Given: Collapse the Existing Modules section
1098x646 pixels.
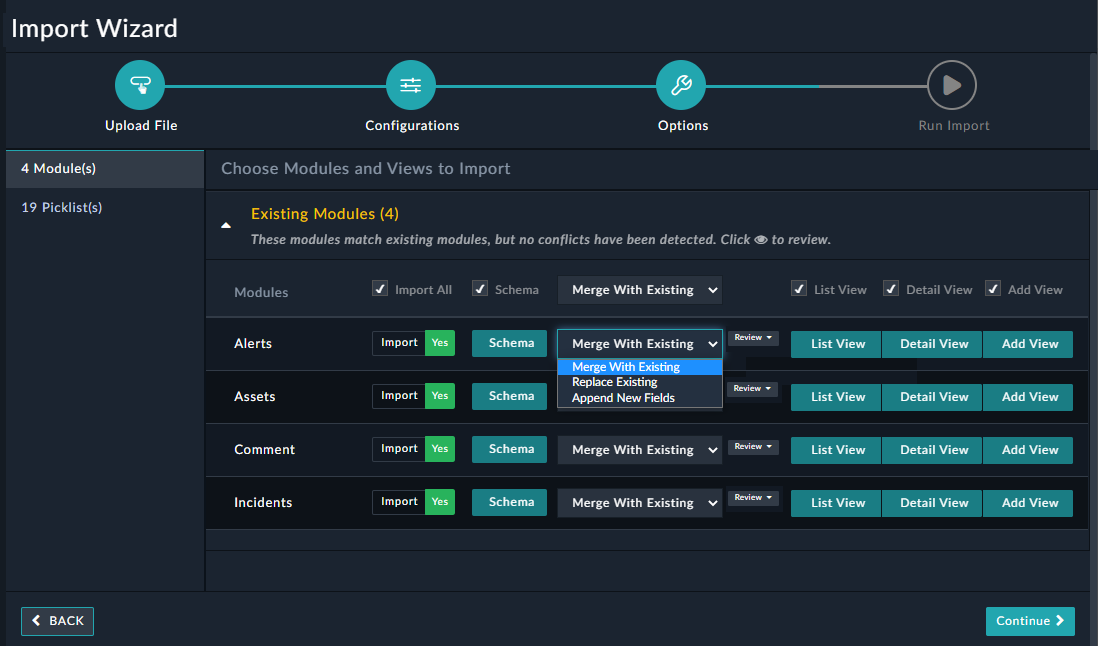Looking at the screenshot, I should [x=226, y=225].
